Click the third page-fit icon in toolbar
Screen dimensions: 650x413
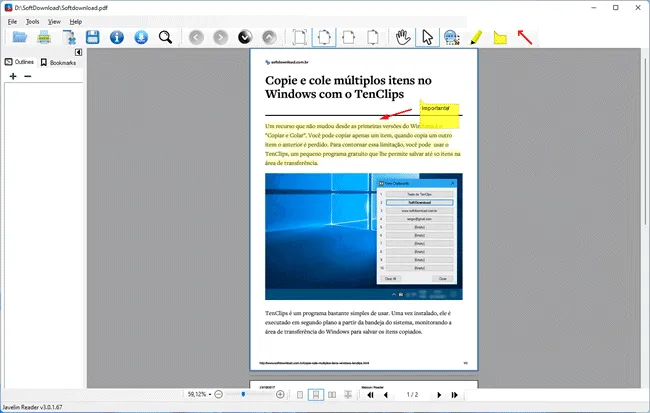[349, 37]
